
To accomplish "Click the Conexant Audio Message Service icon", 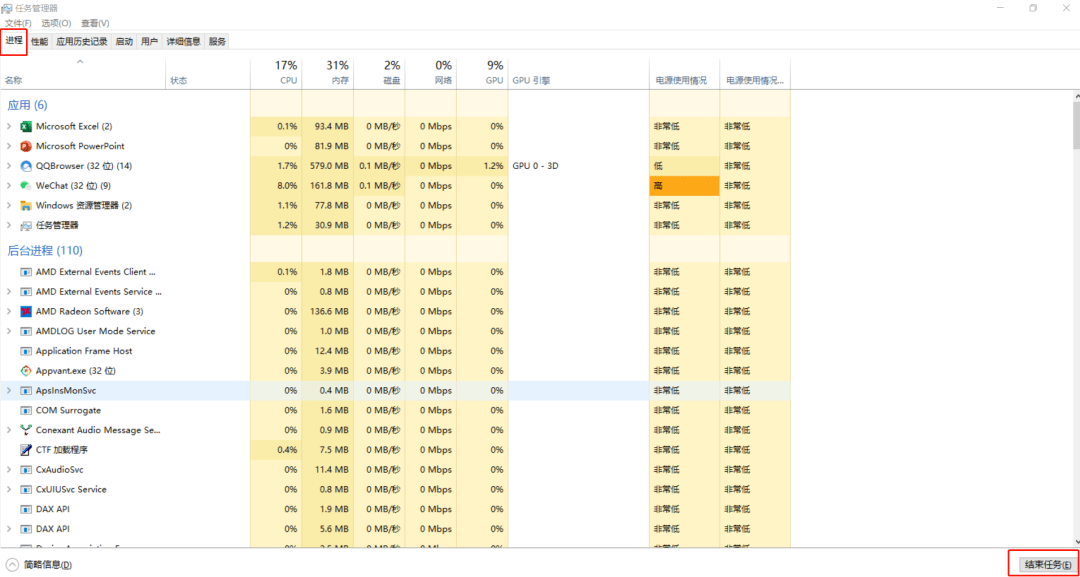I will 26,430.
